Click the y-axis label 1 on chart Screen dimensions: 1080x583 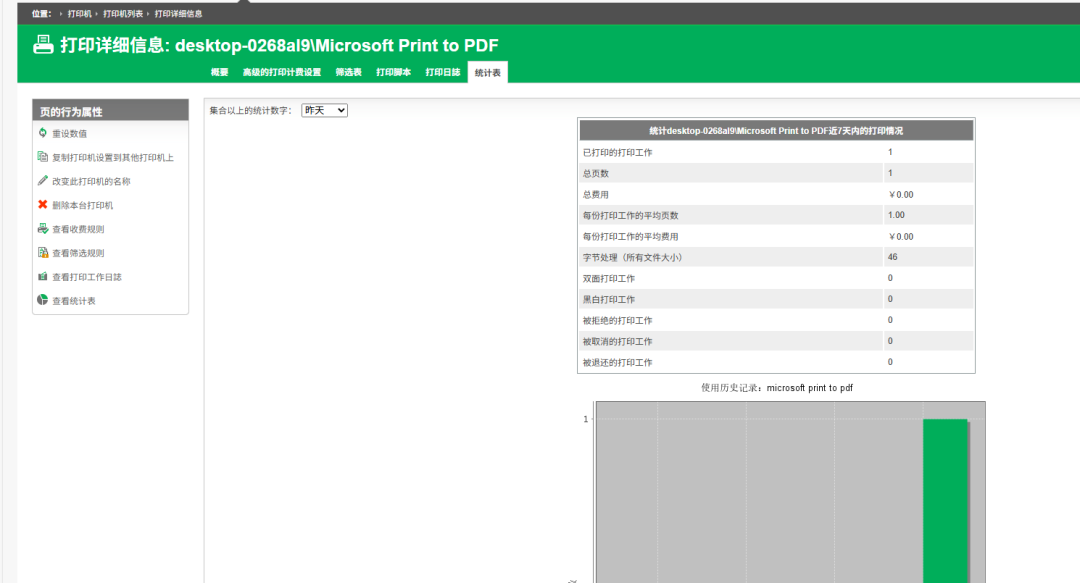point(586,419)
